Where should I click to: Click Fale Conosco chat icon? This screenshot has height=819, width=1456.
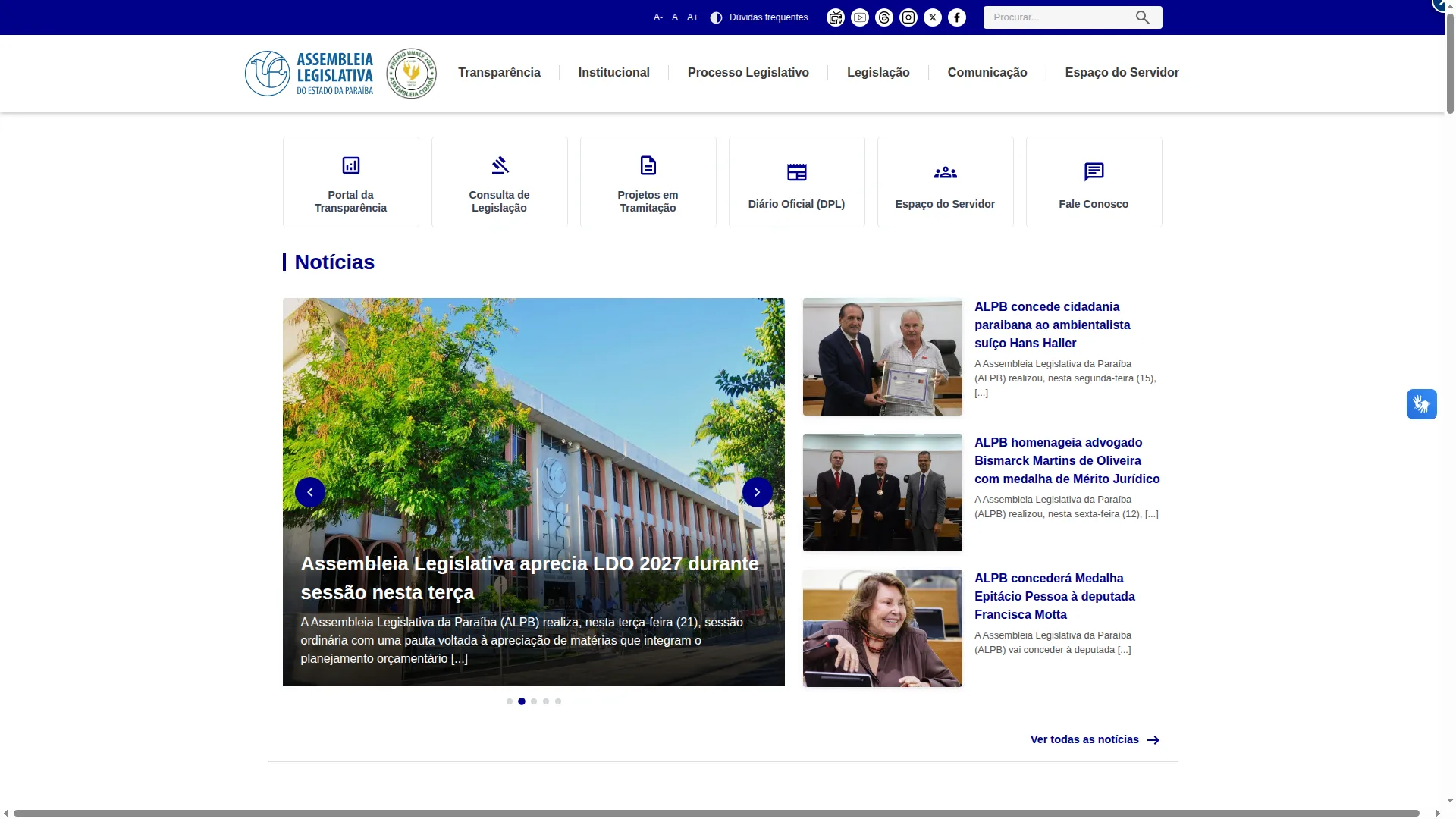tap(1094, 172)
